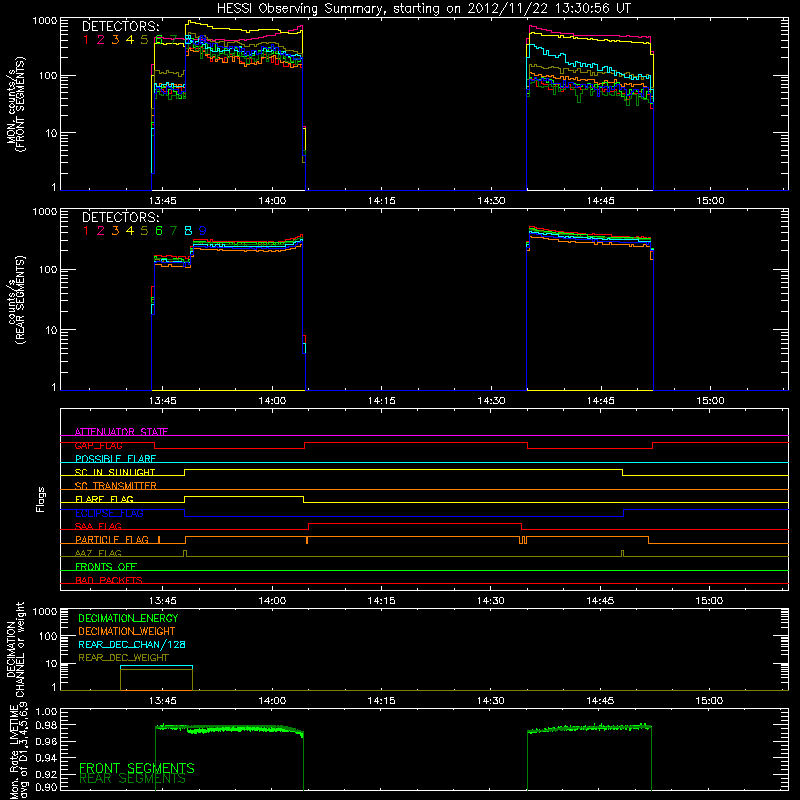Click 14:00 tick under the decimation panel
The height and width of the screenshot is (800, 800).
click(x=272, y=701)
